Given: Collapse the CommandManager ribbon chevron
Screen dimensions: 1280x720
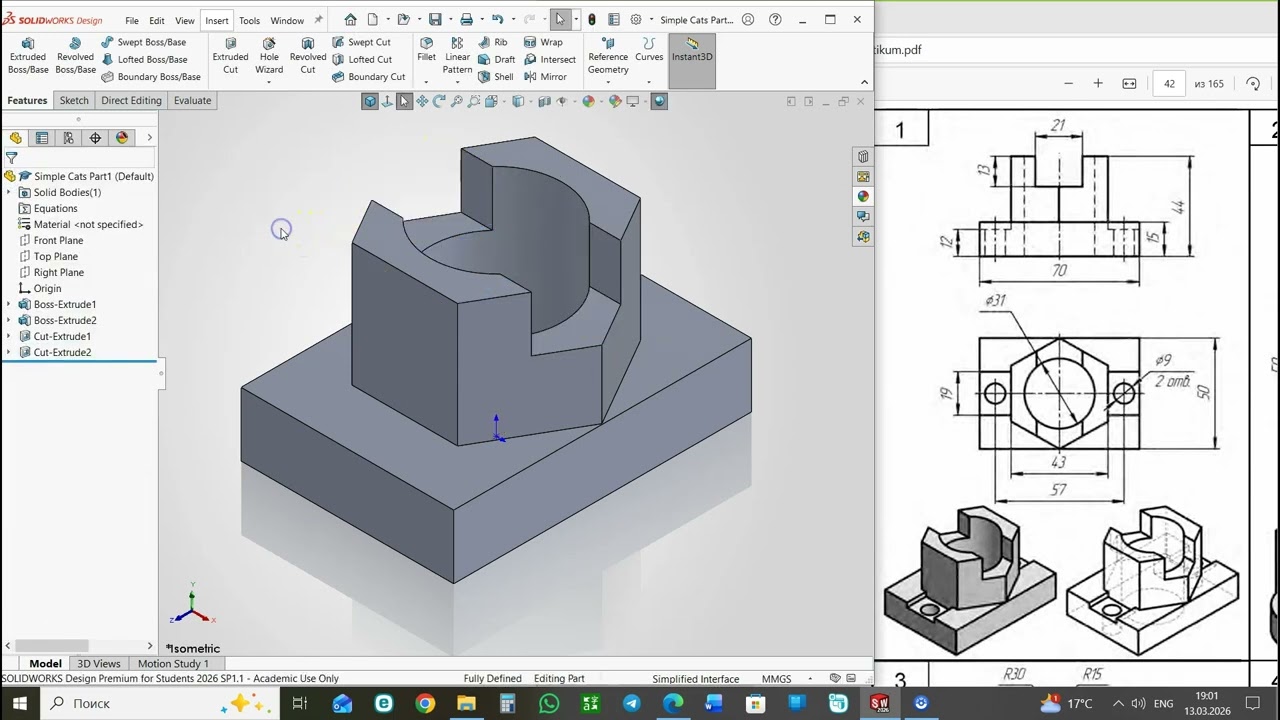Looking at the screenshot, I should point(865,82).
